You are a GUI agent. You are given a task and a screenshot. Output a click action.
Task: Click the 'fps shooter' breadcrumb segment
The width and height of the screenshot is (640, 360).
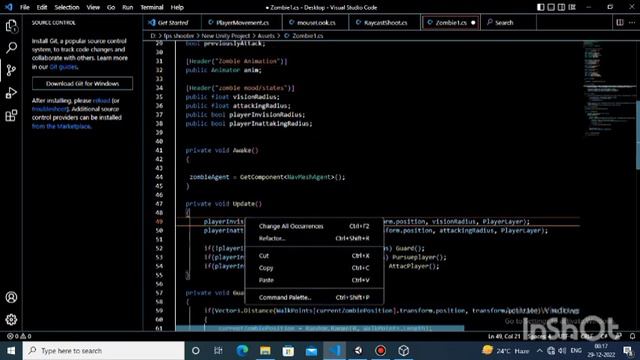(x=178, y=36)
